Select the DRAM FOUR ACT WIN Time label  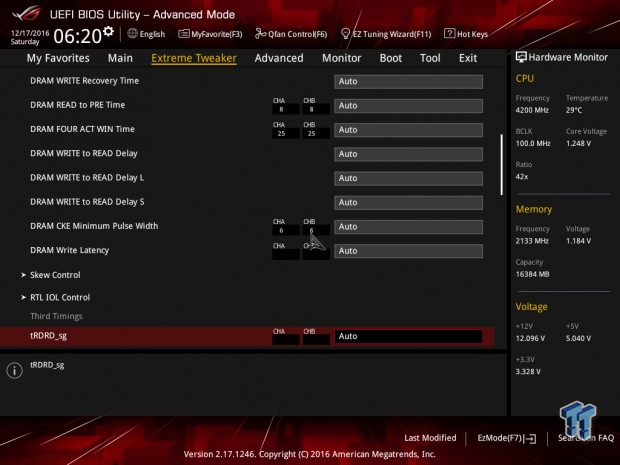(x=82, y=129)
